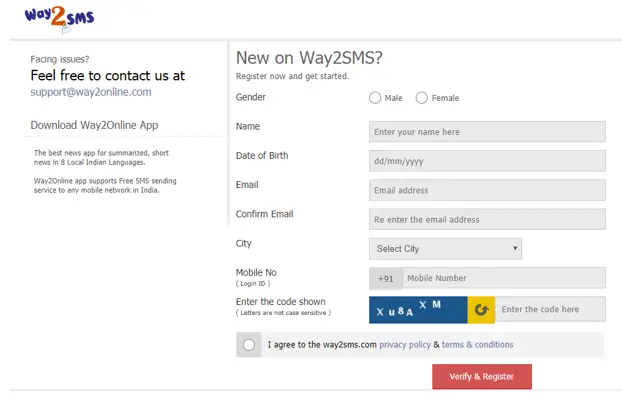This screenshot has width=622, height=396.
Task: Click the Feel free to contact us at text
Action: [108, 76]
